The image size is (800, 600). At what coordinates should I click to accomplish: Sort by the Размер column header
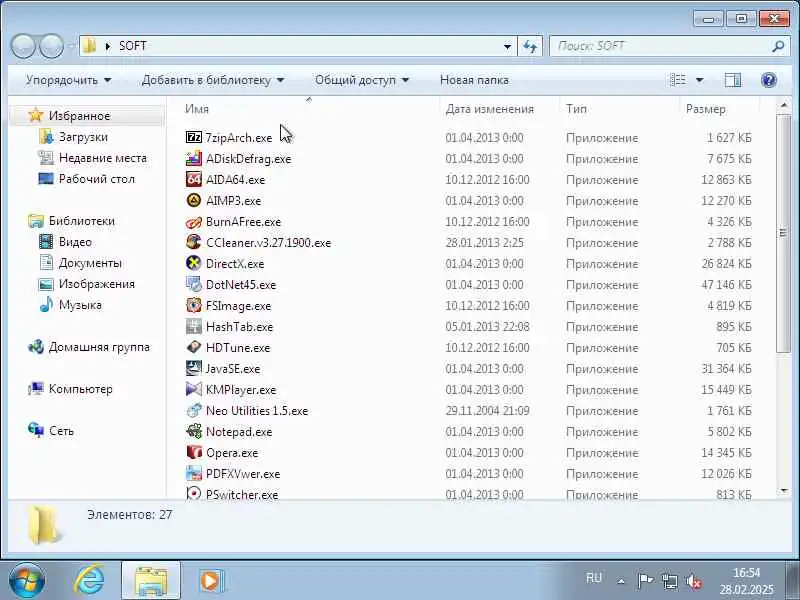pos(719,109)
